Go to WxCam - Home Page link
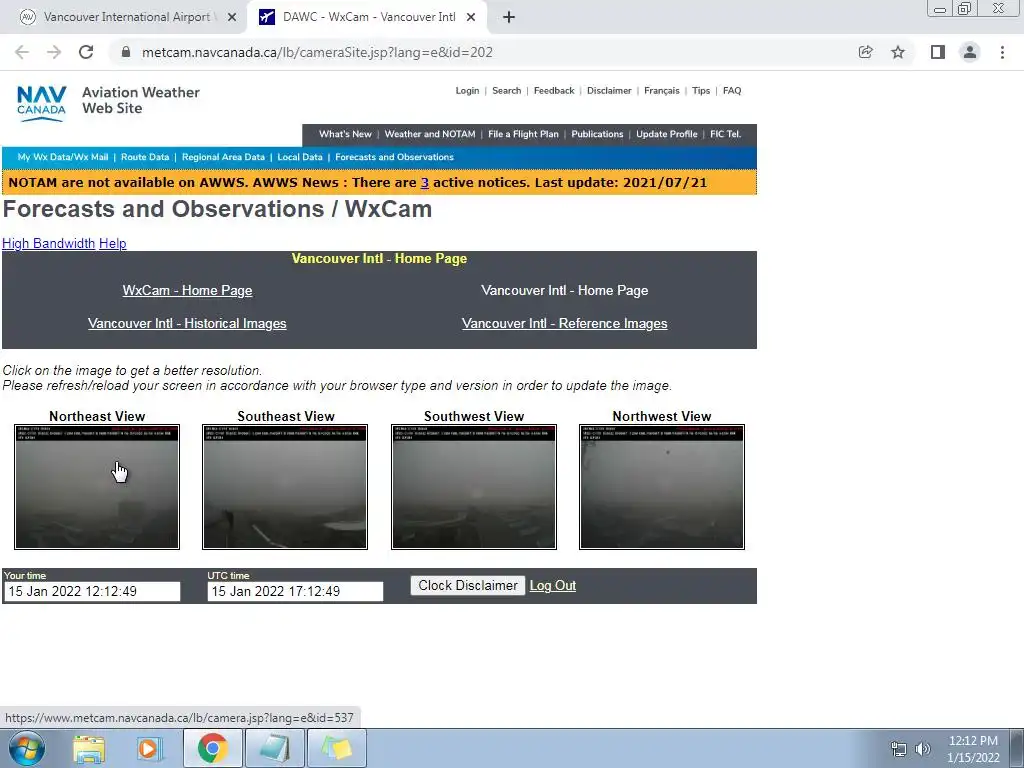Viewport: 1024px width, 768px height. [187, 291]
